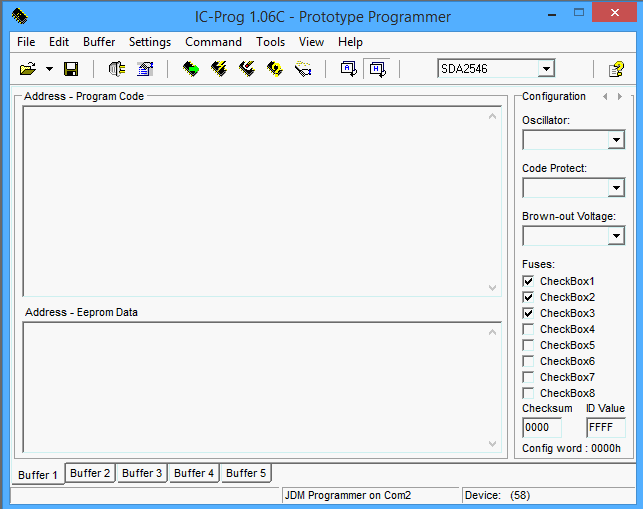The width and height of the screenshot is (643, 509).
Task: Enable CheckBox8 fuse
Action: (528, 393)
